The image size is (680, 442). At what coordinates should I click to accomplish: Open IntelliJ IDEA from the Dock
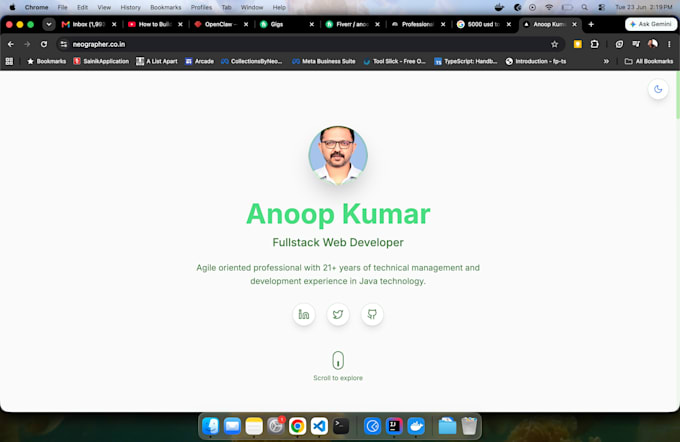(x=394, y=426)
